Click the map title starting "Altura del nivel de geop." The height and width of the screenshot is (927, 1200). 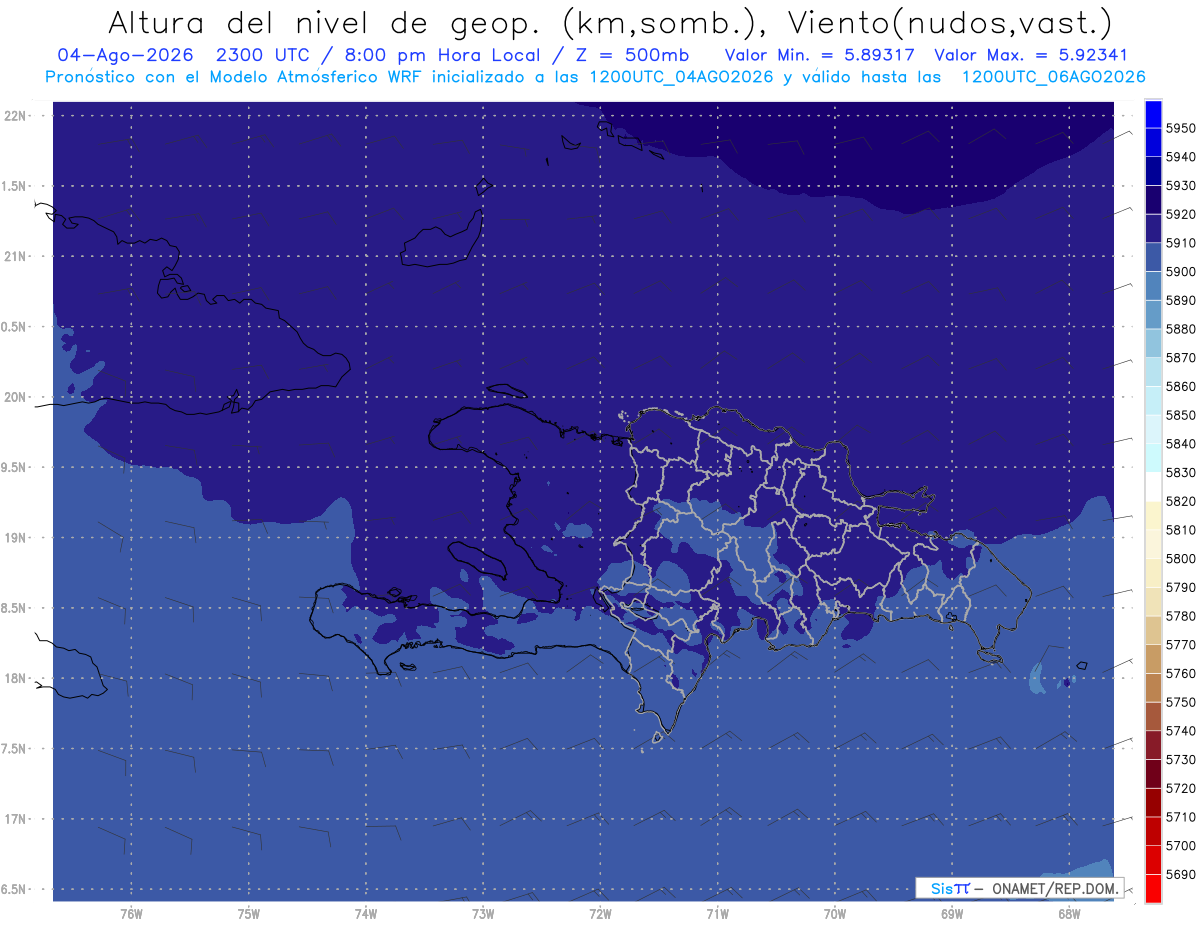(x=609, y=22)
